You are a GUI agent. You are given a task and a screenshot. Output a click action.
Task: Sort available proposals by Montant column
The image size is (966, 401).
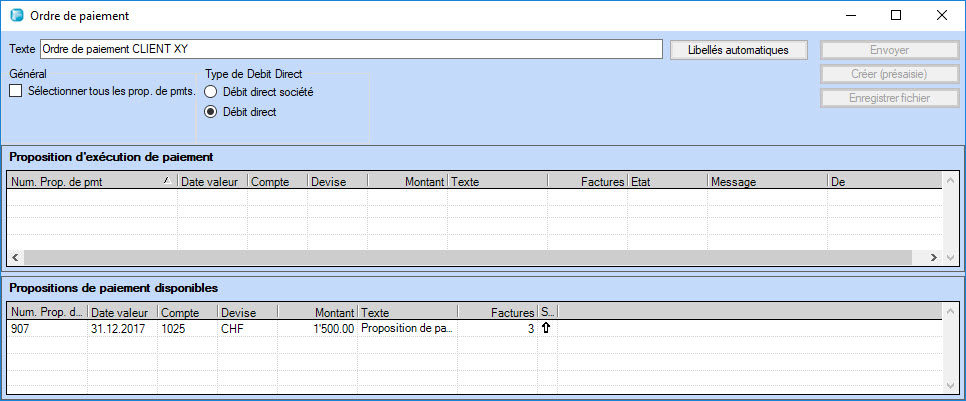[316, 312]
